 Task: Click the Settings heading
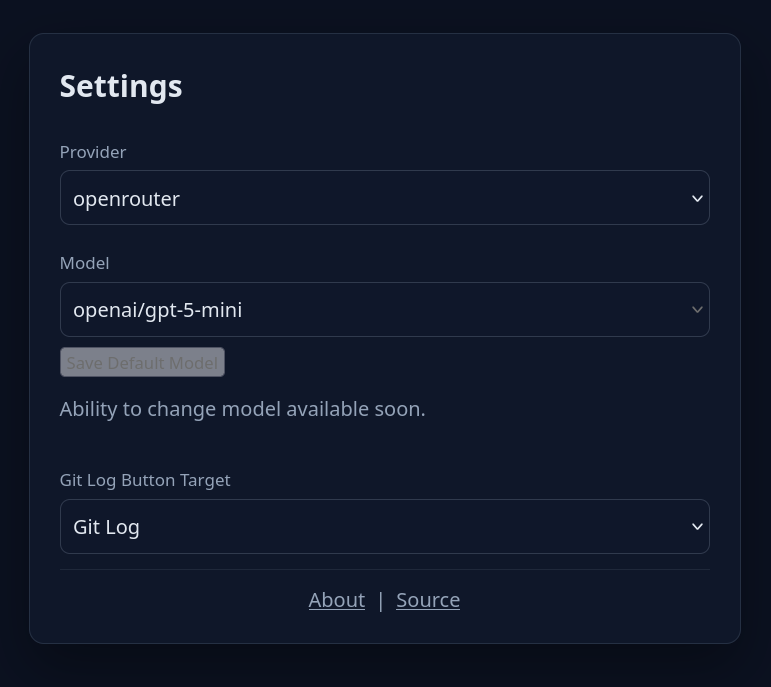click(121, 86)
